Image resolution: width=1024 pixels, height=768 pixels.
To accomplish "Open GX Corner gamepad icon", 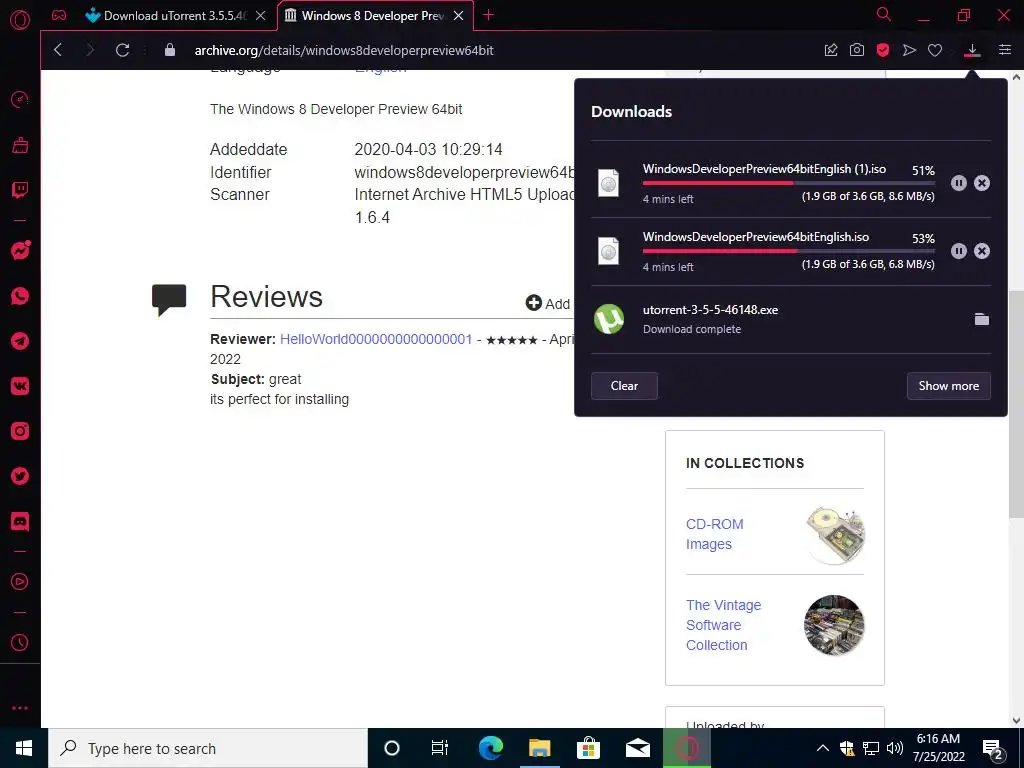I will [59, 15].
